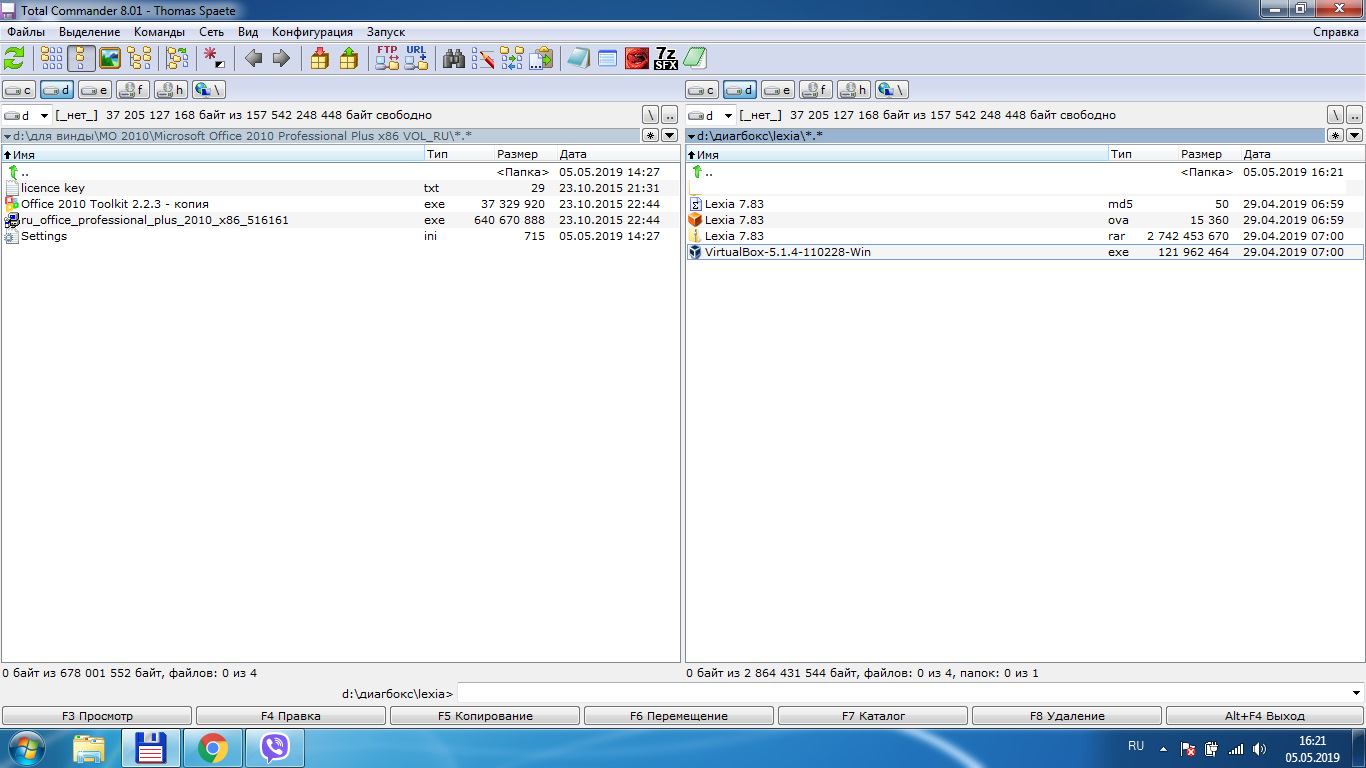Go forward with the right arrow icon
The image size is (1366, 768).
281,58
